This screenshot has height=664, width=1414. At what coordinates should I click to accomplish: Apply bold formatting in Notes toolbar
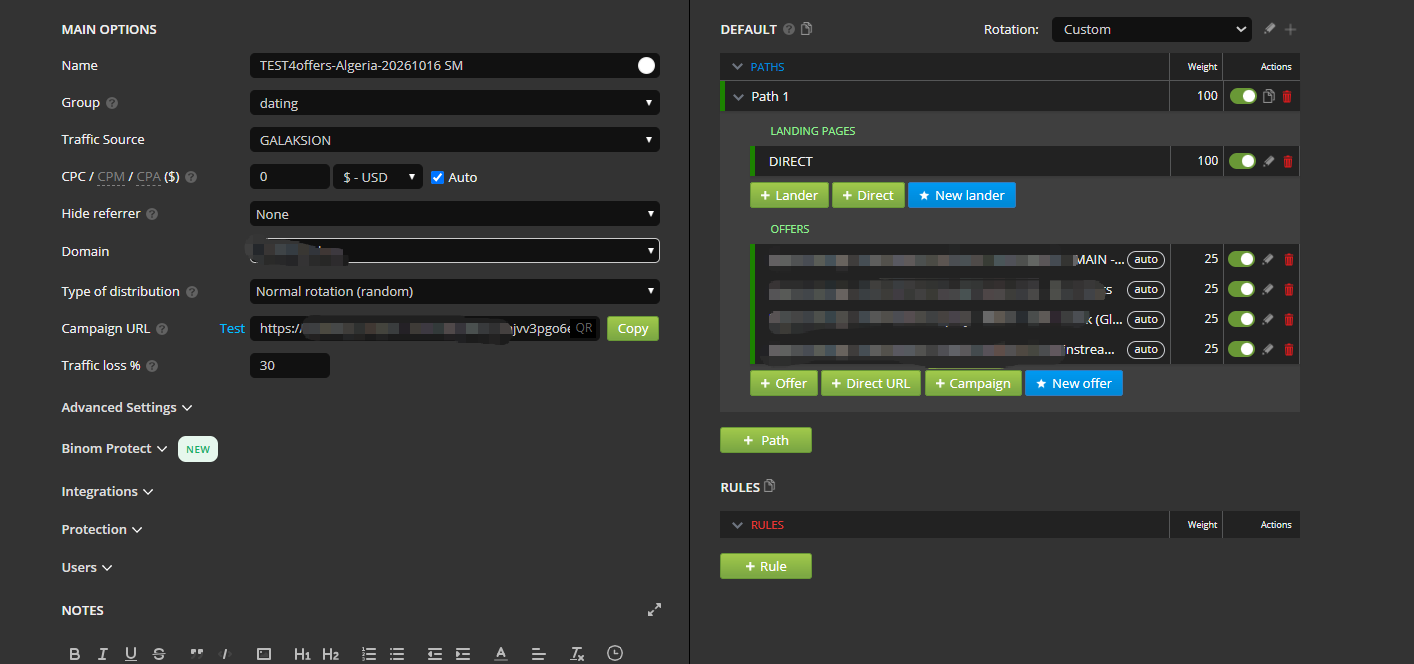click(75, 654)
